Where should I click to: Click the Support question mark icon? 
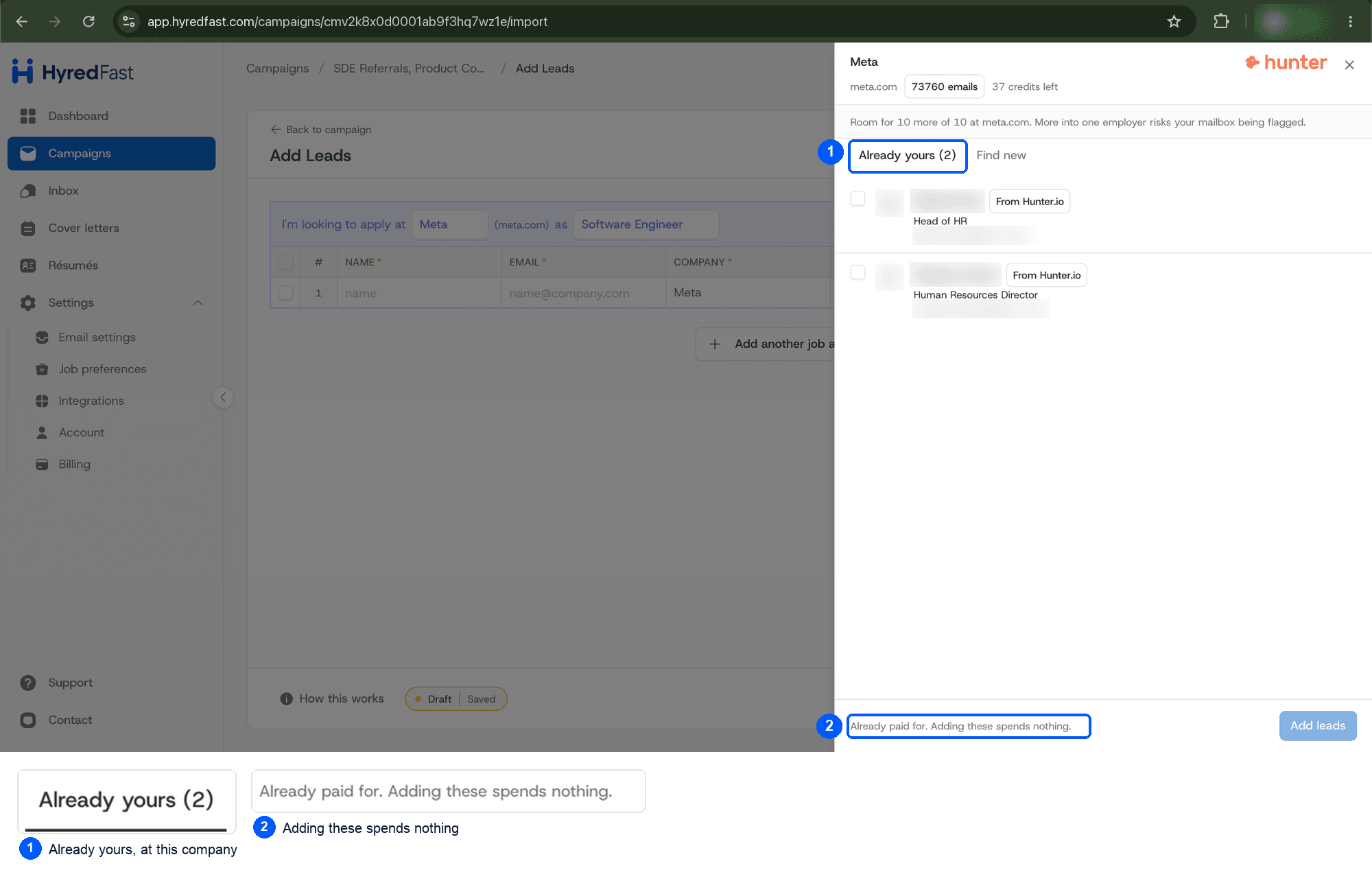tap(28, 683)
